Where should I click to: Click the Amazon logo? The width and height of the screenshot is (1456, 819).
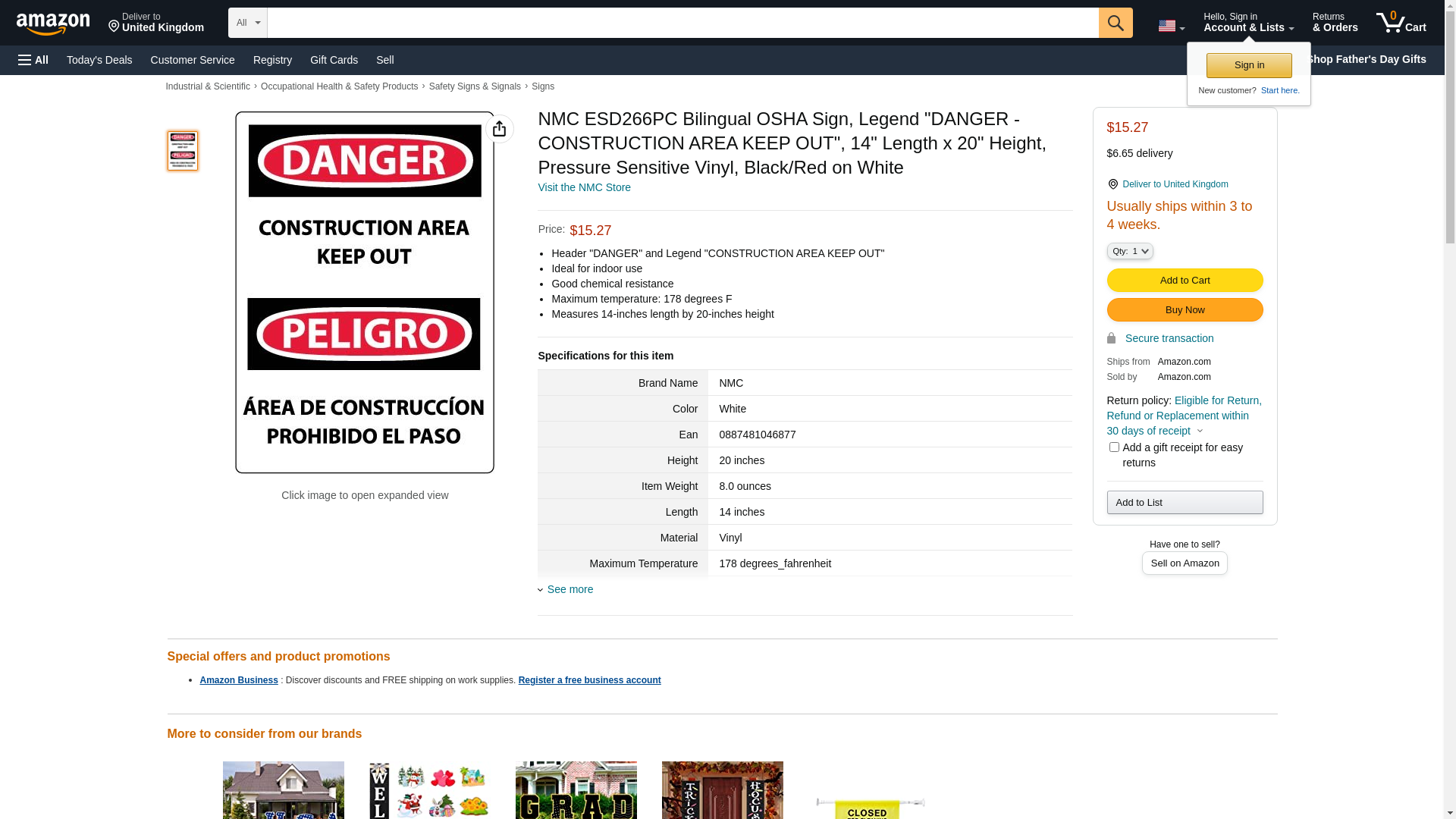click(53, 24)
